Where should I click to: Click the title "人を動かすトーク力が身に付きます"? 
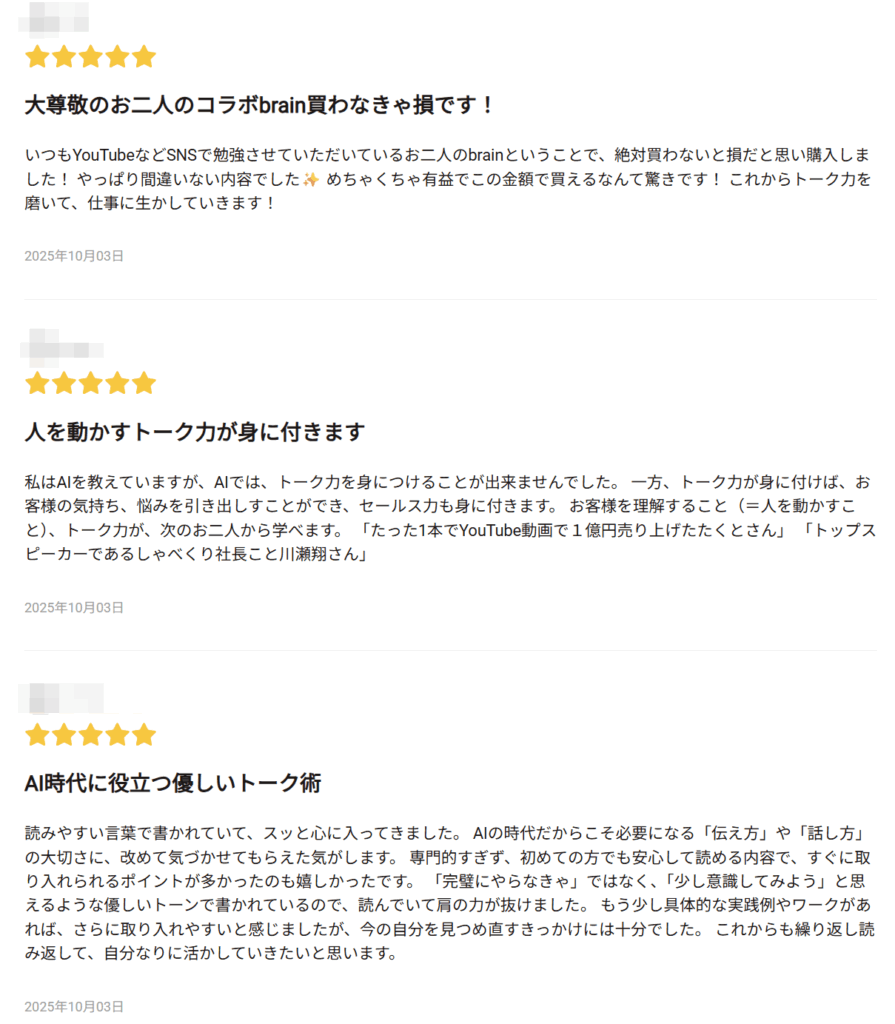click(195, 432)
